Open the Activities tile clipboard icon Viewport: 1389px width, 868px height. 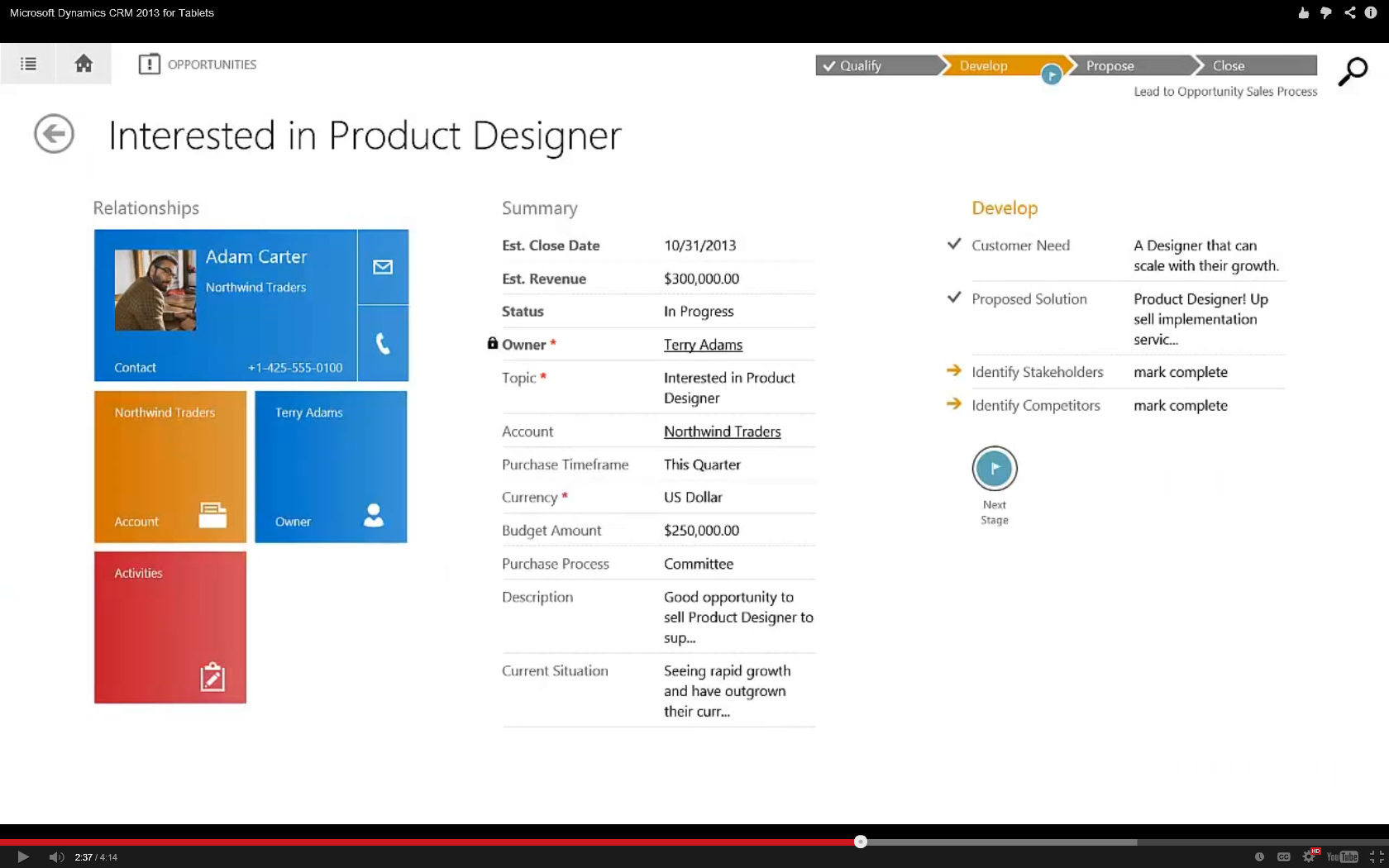pyautogui.click(x=212, y=676)
